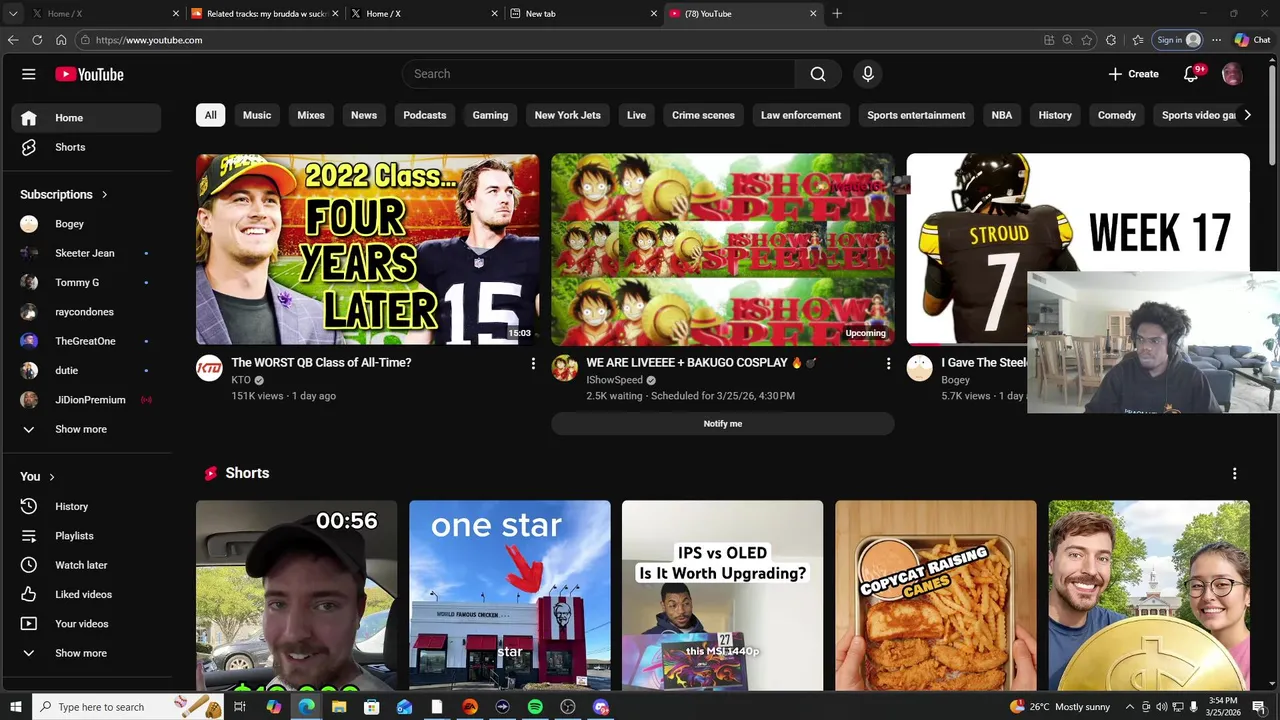Open Watch later in the sidebar
Screen dimensions: 1280x720
pos(86,565)
